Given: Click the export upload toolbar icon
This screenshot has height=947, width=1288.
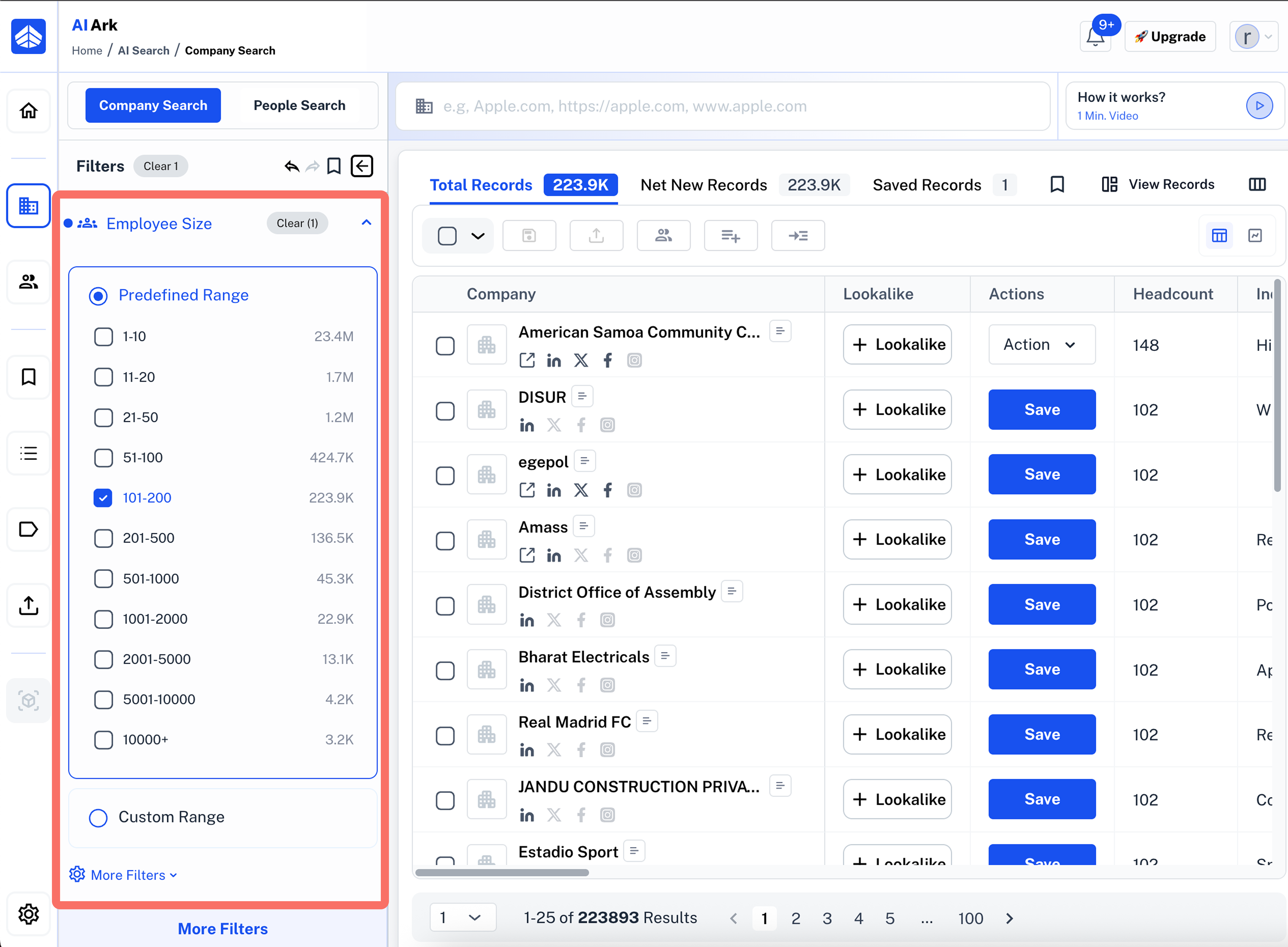Looking at the screenshot, I should pyautogui.click(x=596, y=235).
